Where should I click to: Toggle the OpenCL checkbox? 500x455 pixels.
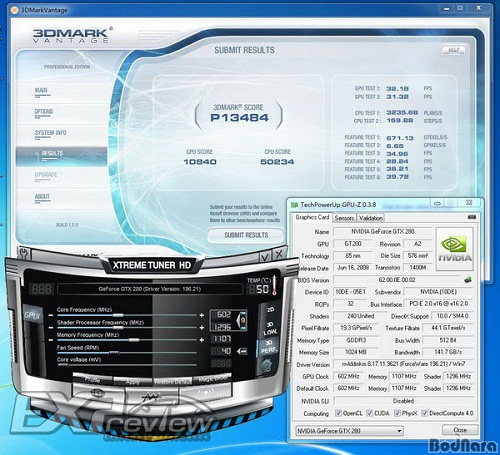338,413
